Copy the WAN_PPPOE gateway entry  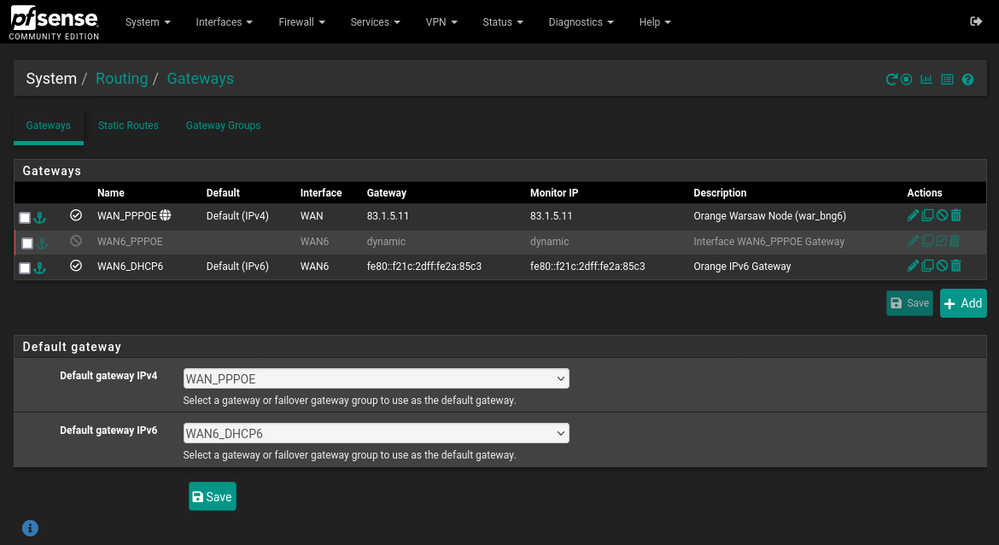pyautogui.click(x=927, y=216)
